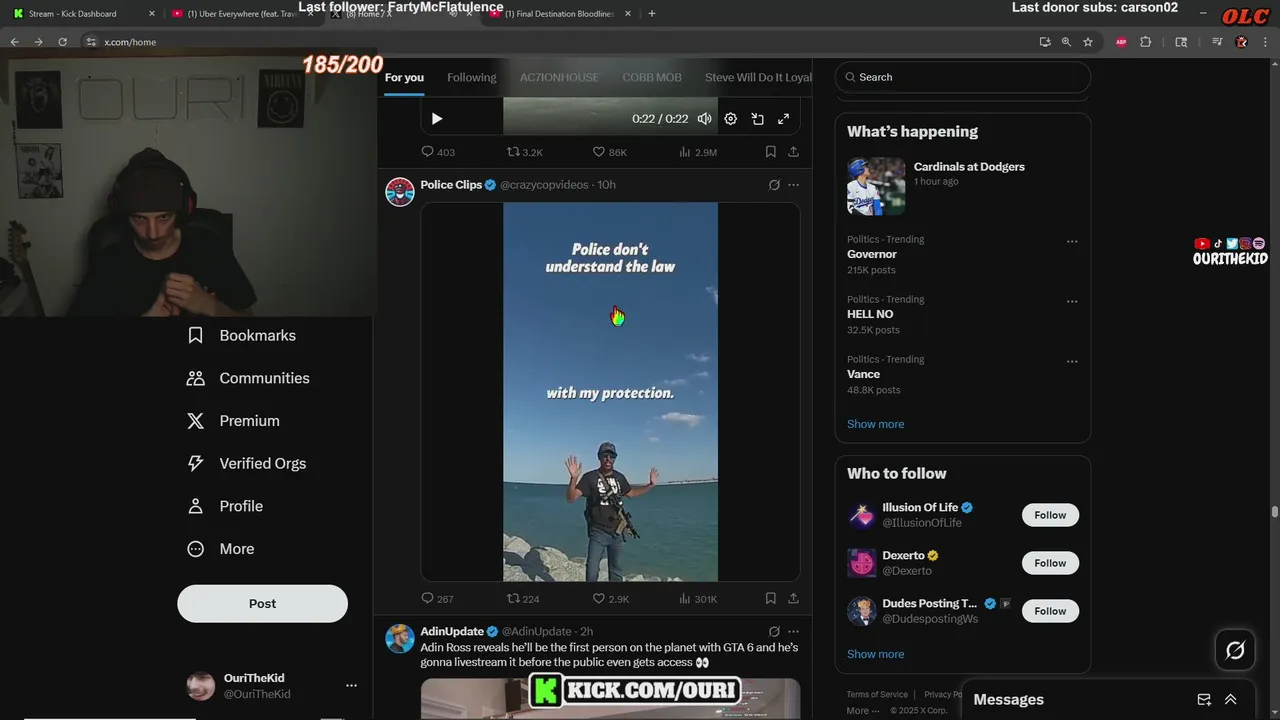Like the Police Clips post with 2.9K likes
Image resolution: width=1280 pixels, height=720 pixels.
pos(610,598)
